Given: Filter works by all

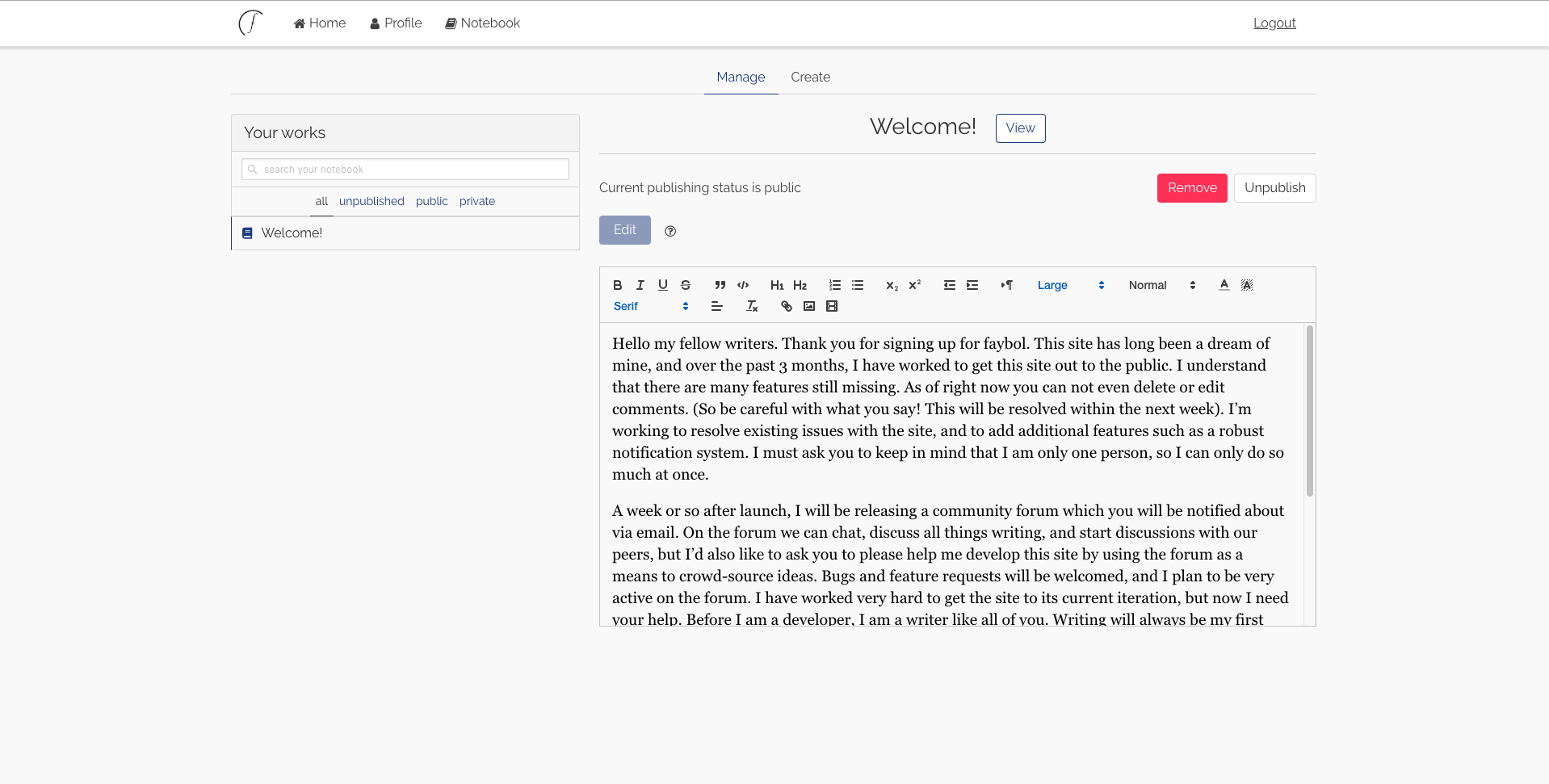Looking at the screenshot, I should point(321,201).
